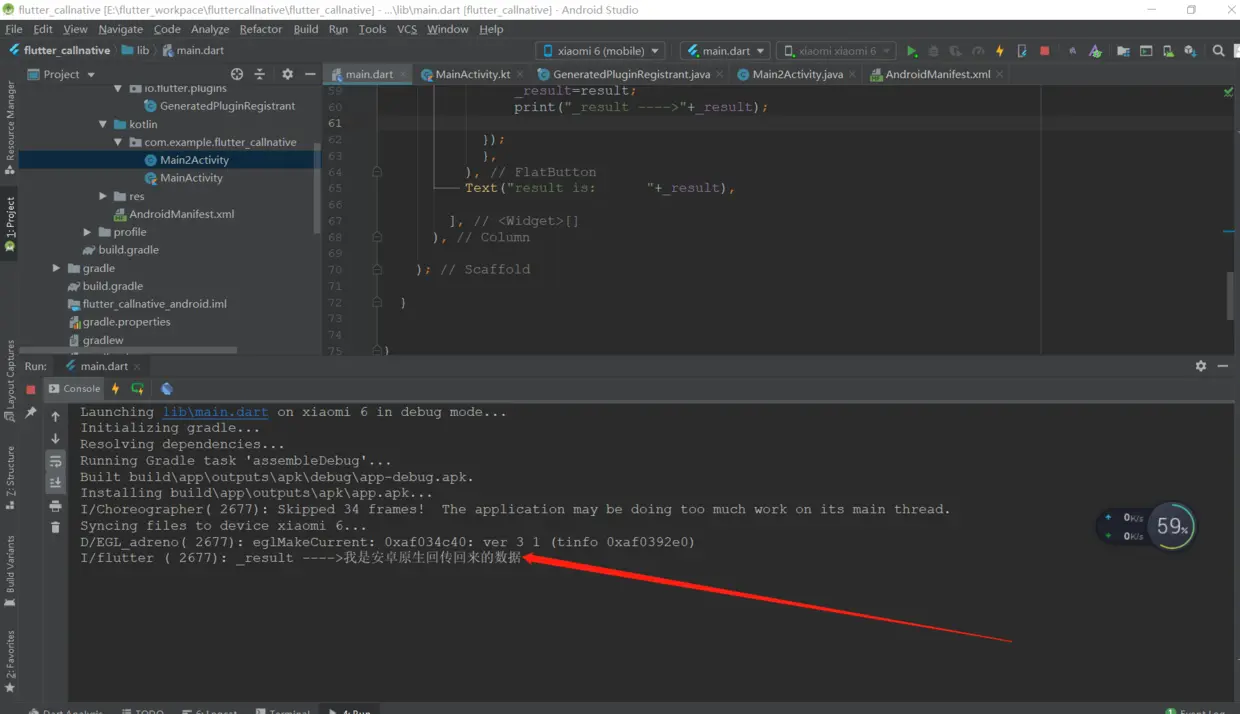Expand the res folder in project tree
Viewport: 1240px width, 714px height.
(103, 196)
